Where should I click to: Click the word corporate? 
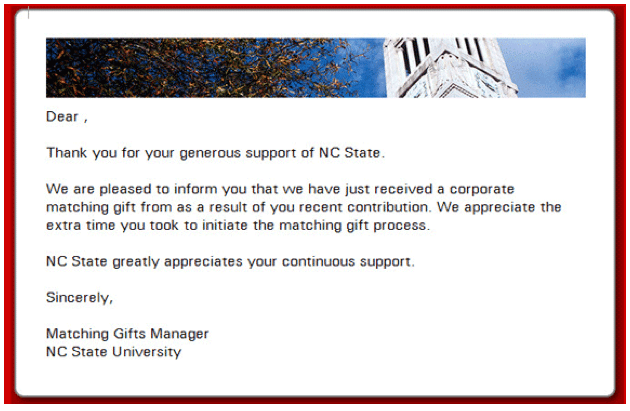pos(482,189)
